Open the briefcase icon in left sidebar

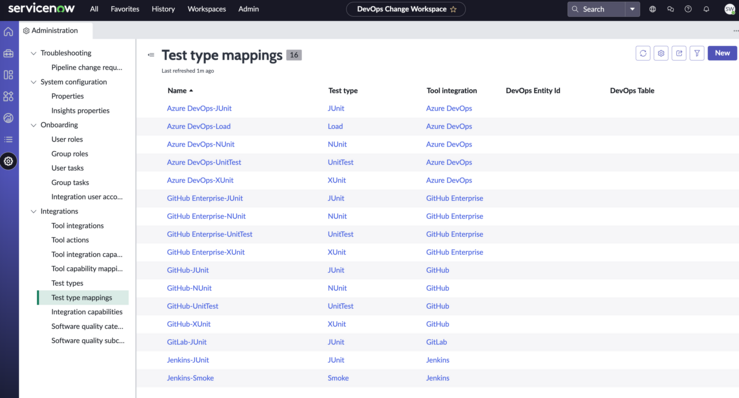click(x=8, y=53)
